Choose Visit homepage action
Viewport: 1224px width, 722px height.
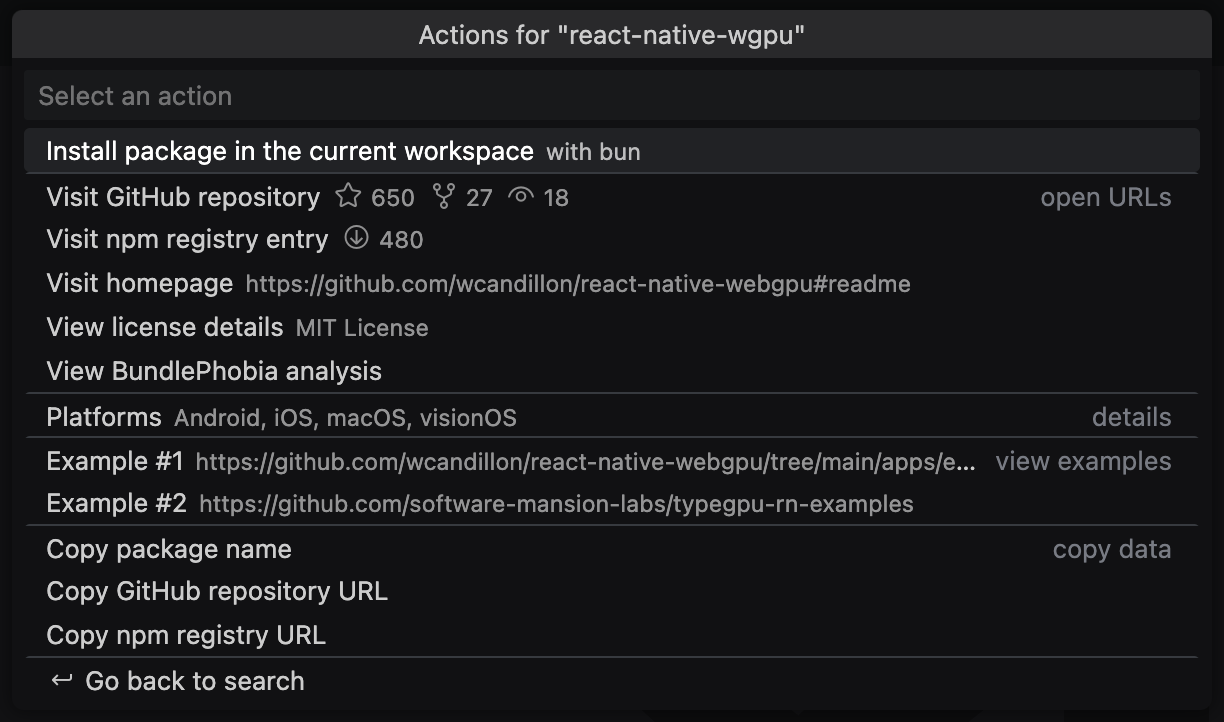[611, 284]
